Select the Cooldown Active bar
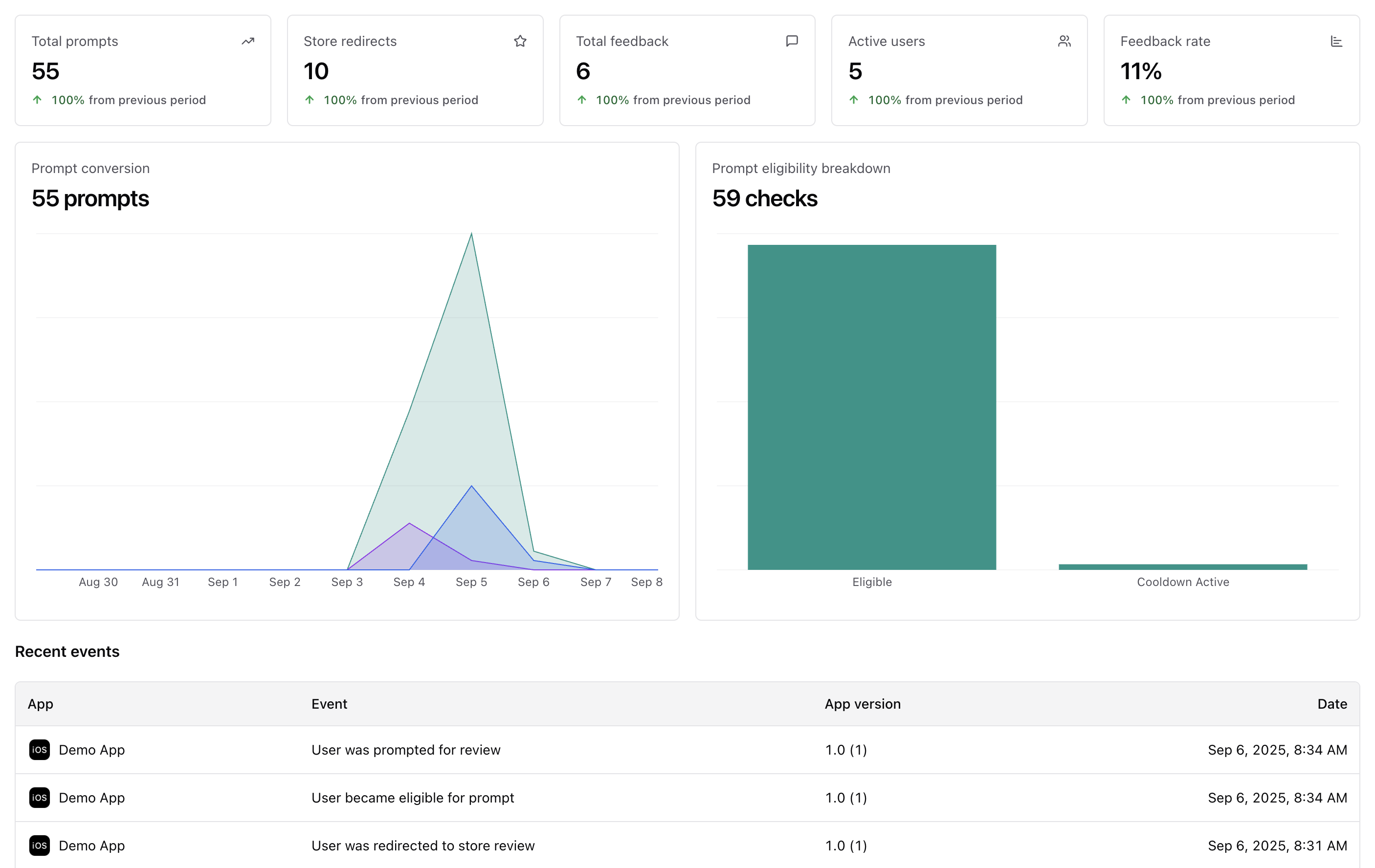This screenshot has width=1375, height=868. [x=1182, y=565]
